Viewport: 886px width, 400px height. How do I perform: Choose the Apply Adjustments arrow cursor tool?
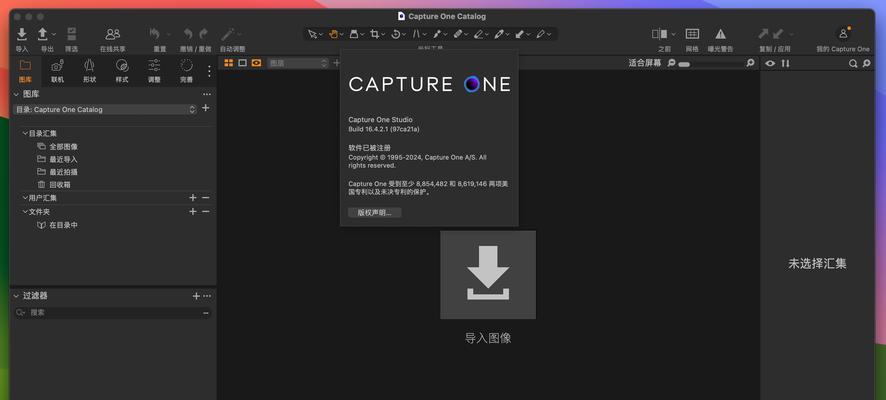click(x=519, y=34)
